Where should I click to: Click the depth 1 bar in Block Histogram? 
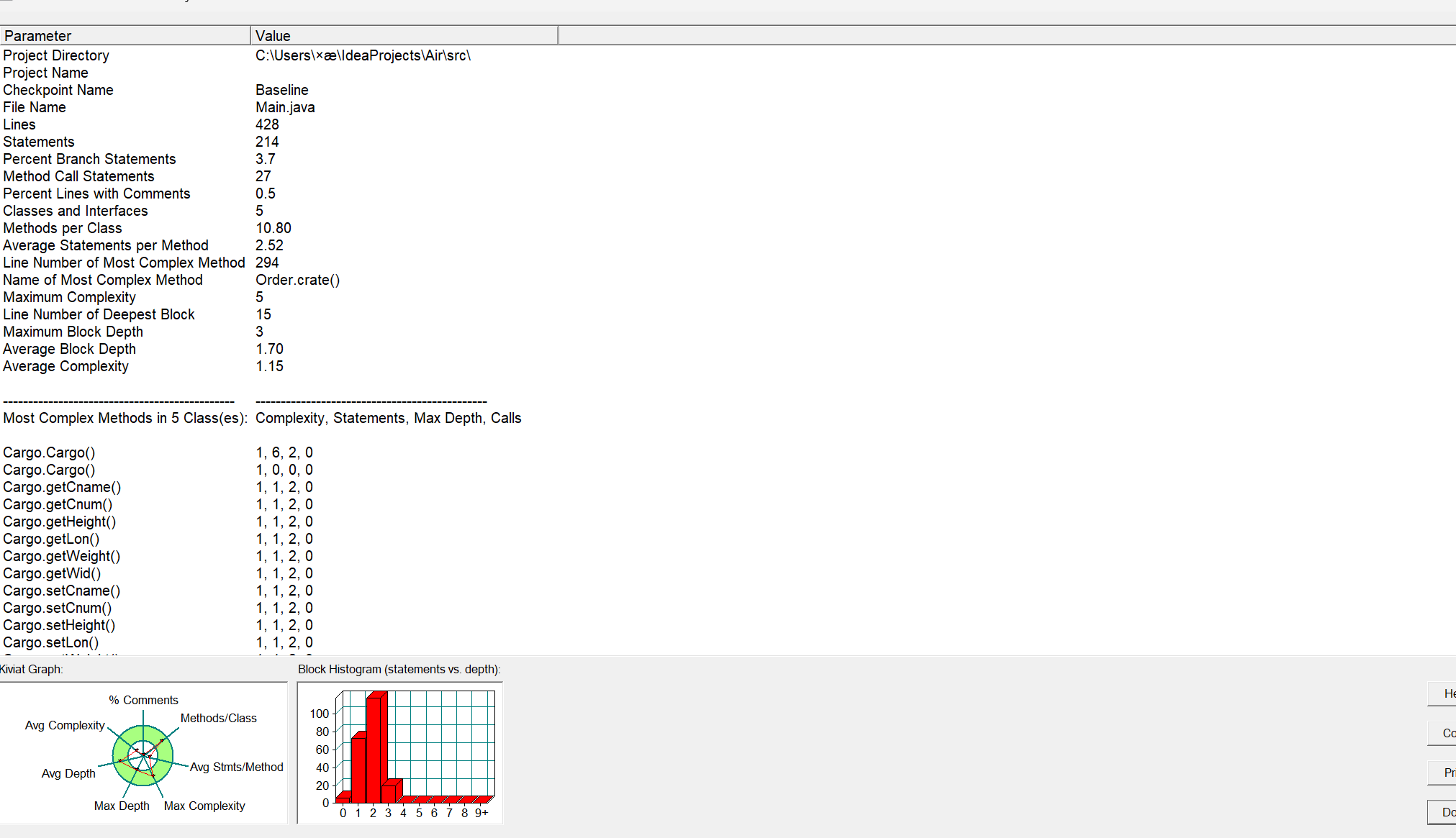click(x=358, y=770)
